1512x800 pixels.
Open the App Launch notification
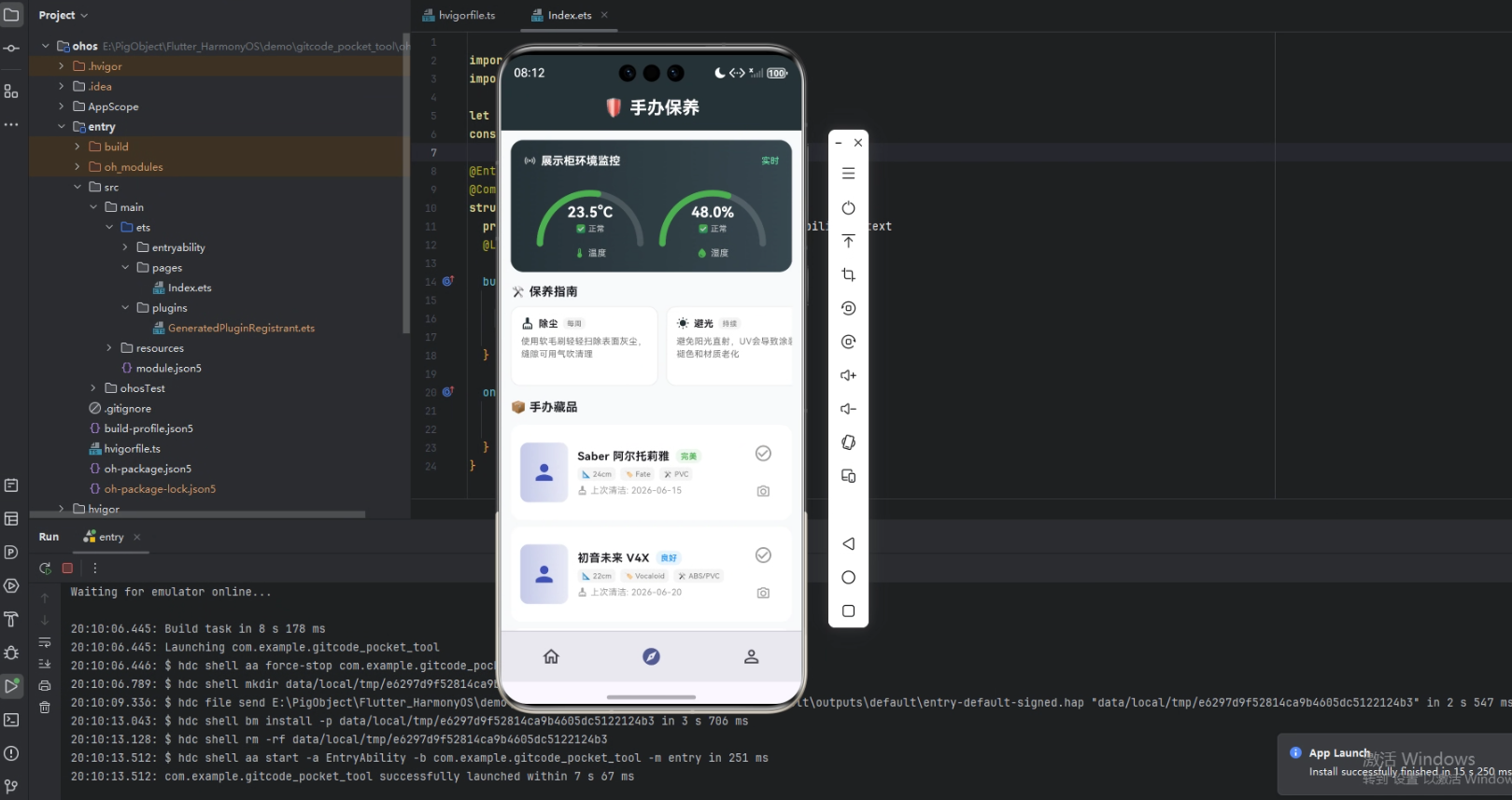tap(1394, 763)
